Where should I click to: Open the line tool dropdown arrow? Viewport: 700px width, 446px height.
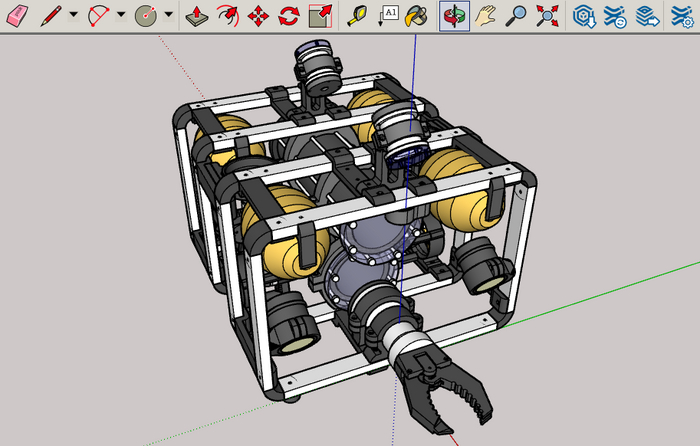point(74,15)
